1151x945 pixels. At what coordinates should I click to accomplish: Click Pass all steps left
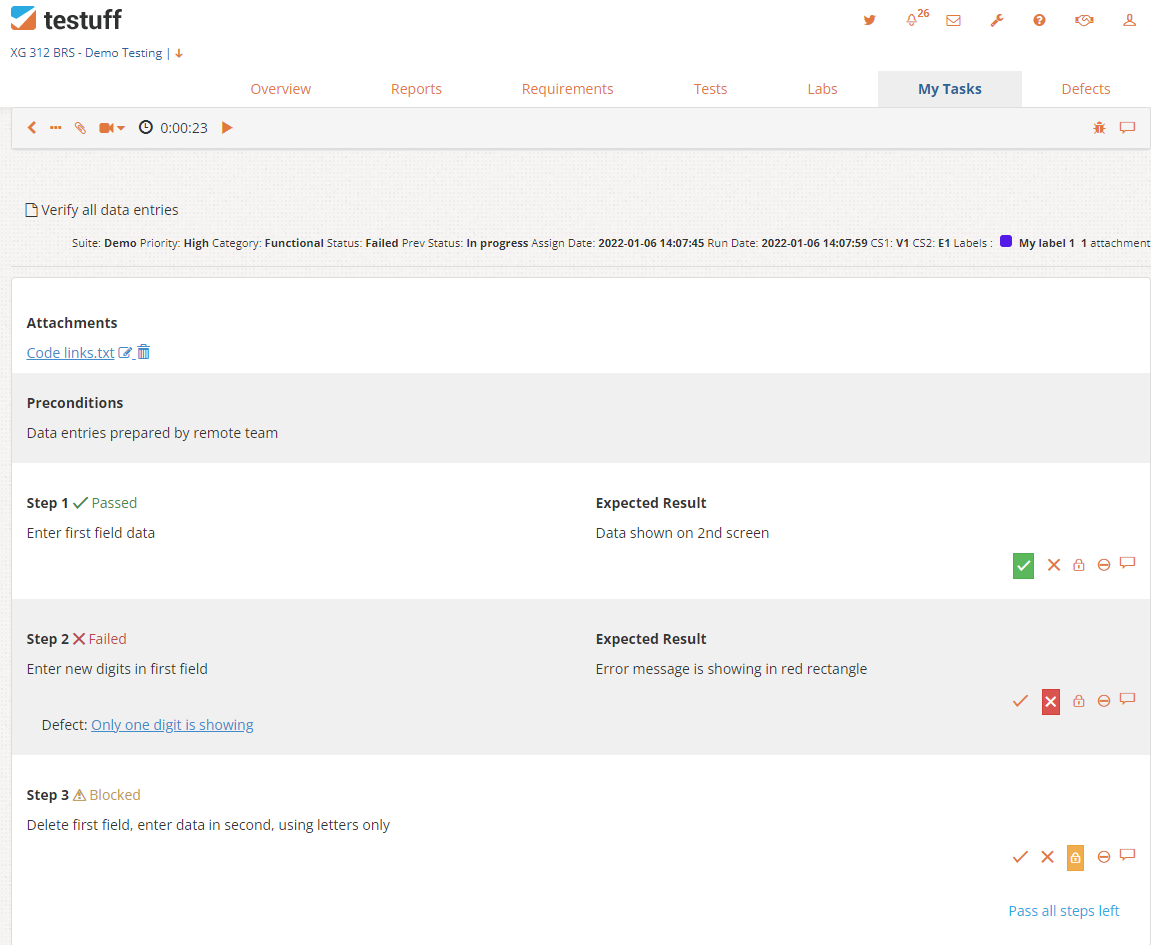click(x=1064, y=911)
